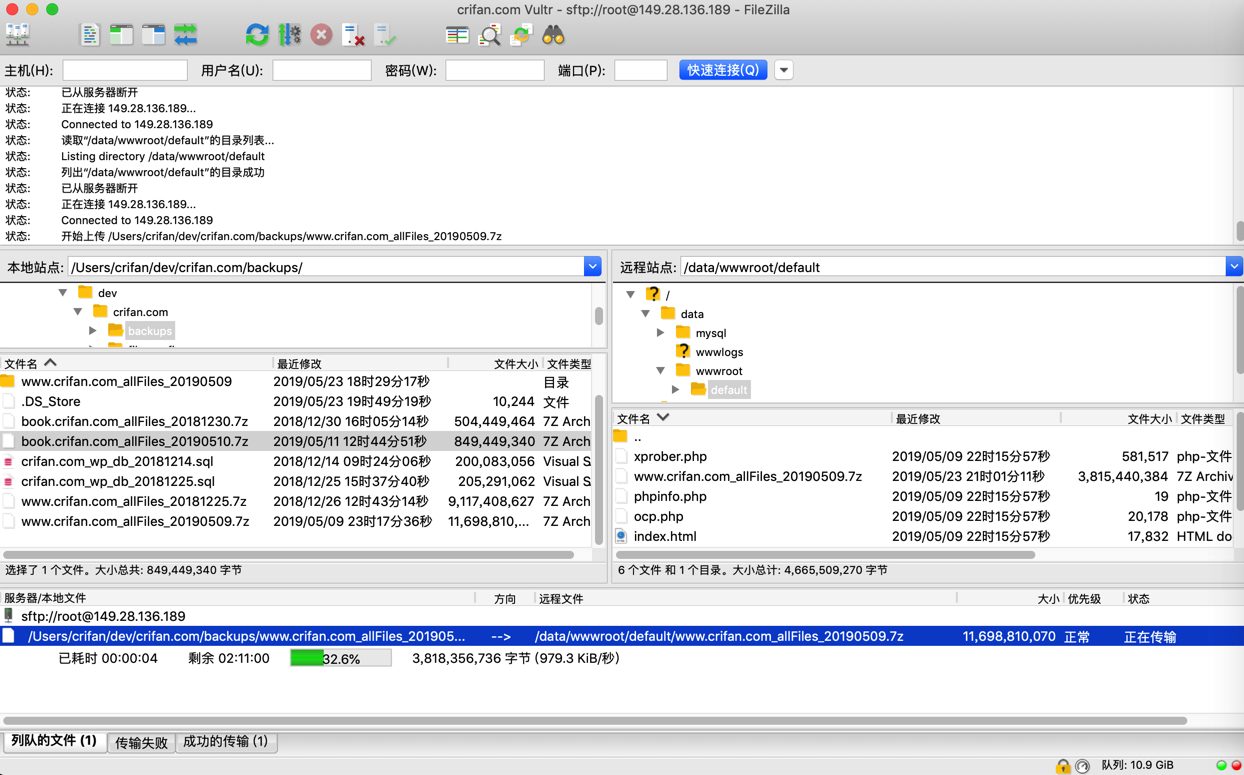
Task: Click the transfer progress bar at 32.6%
Action: [x=340, y=658]
